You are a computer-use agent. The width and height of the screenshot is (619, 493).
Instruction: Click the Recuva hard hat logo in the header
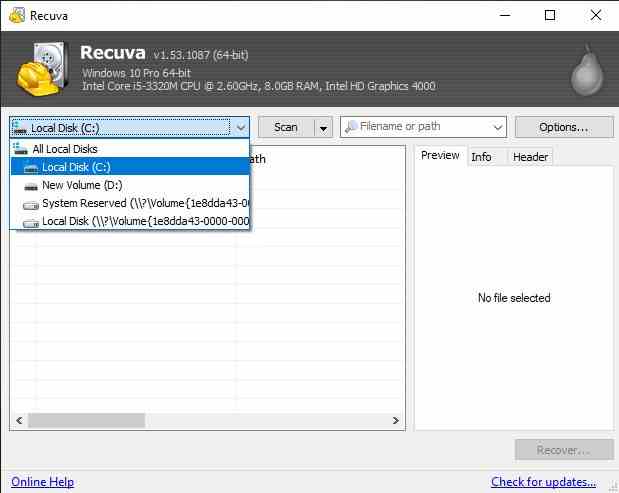pyautogui.click(x=42, y=69)
